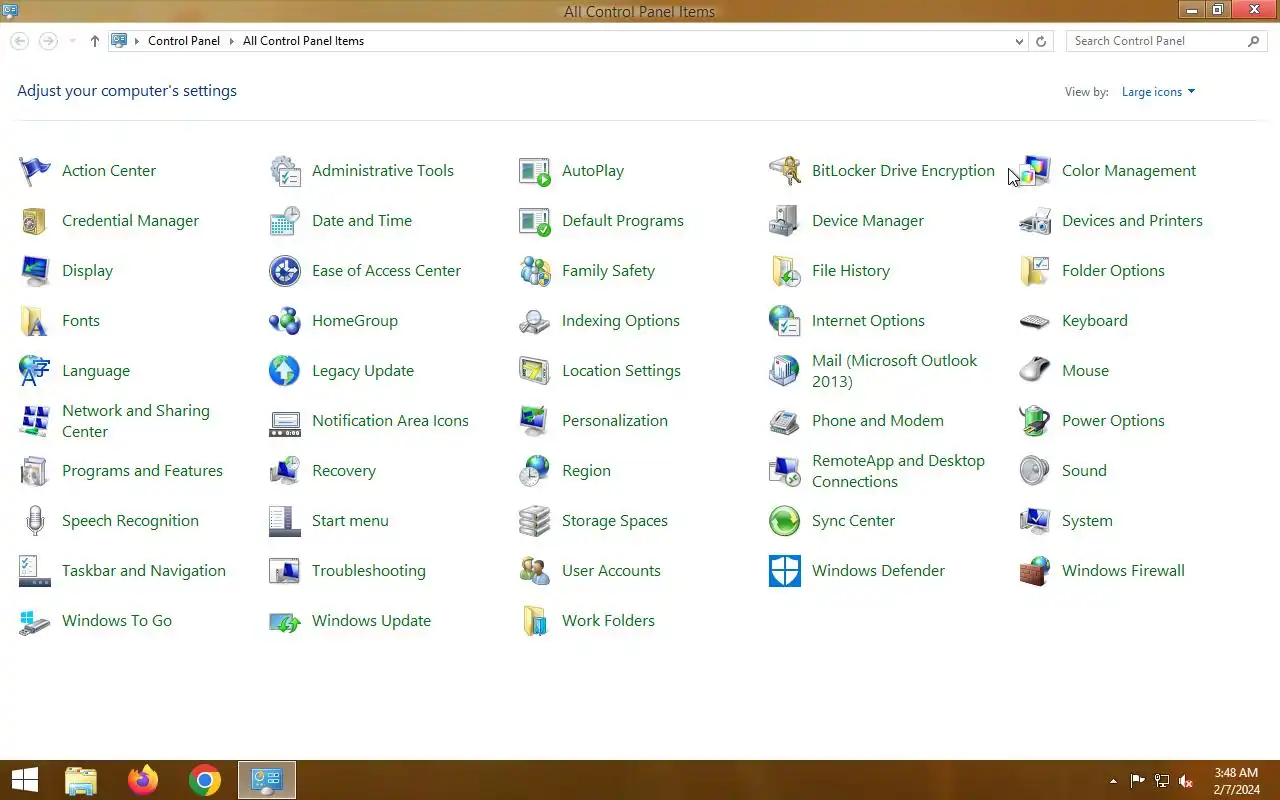The width and height of the screenshot is (1280, 800).
Task: Select the Control Panel breadcrumb segment
Action: coord(184,41)
